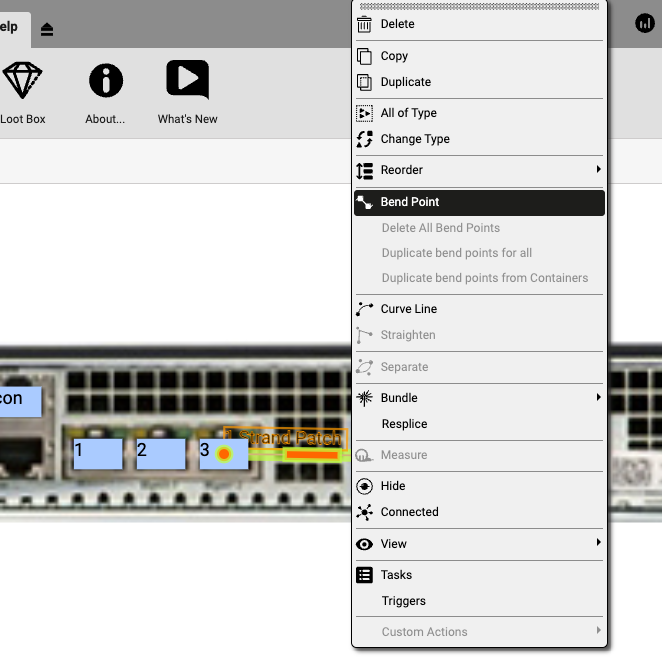Viewport: 662px width, 661px height.
Task: Click the Curve Line icon in menu
Action: pyautogui.click(x=364, y=309)
